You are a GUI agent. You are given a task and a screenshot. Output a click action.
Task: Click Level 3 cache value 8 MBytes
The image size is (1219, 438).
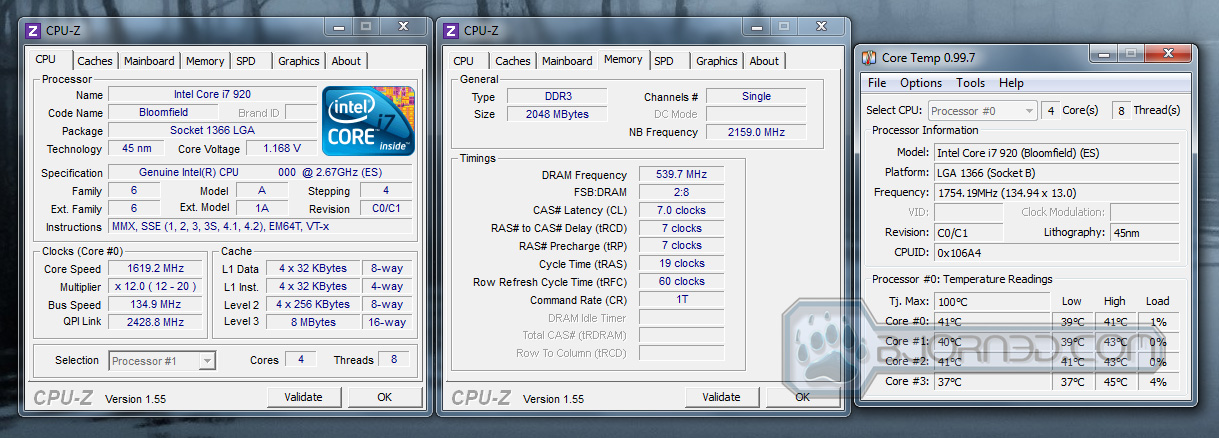[313, 322]
